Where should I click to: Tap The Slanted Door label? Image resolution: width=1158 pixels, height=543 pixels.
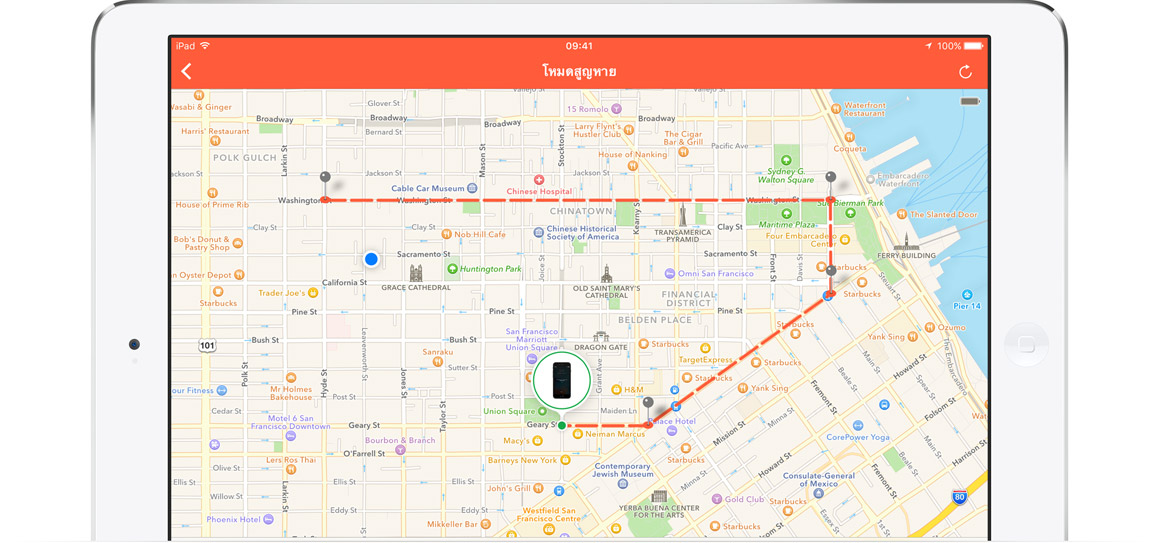click(x=943, y=214)
